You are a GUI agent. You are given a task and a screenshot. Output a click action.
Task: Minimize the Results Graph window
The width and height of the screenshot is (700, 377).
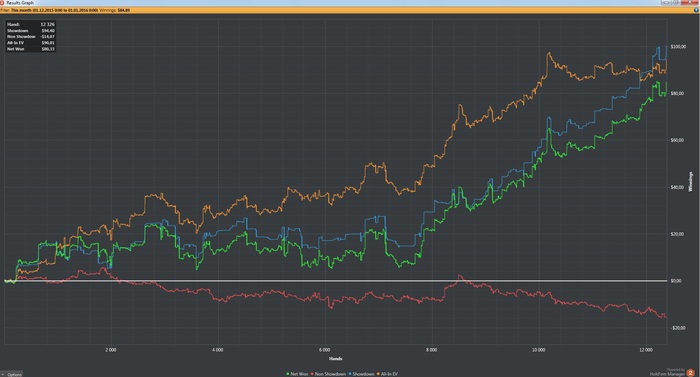point(666,3)
